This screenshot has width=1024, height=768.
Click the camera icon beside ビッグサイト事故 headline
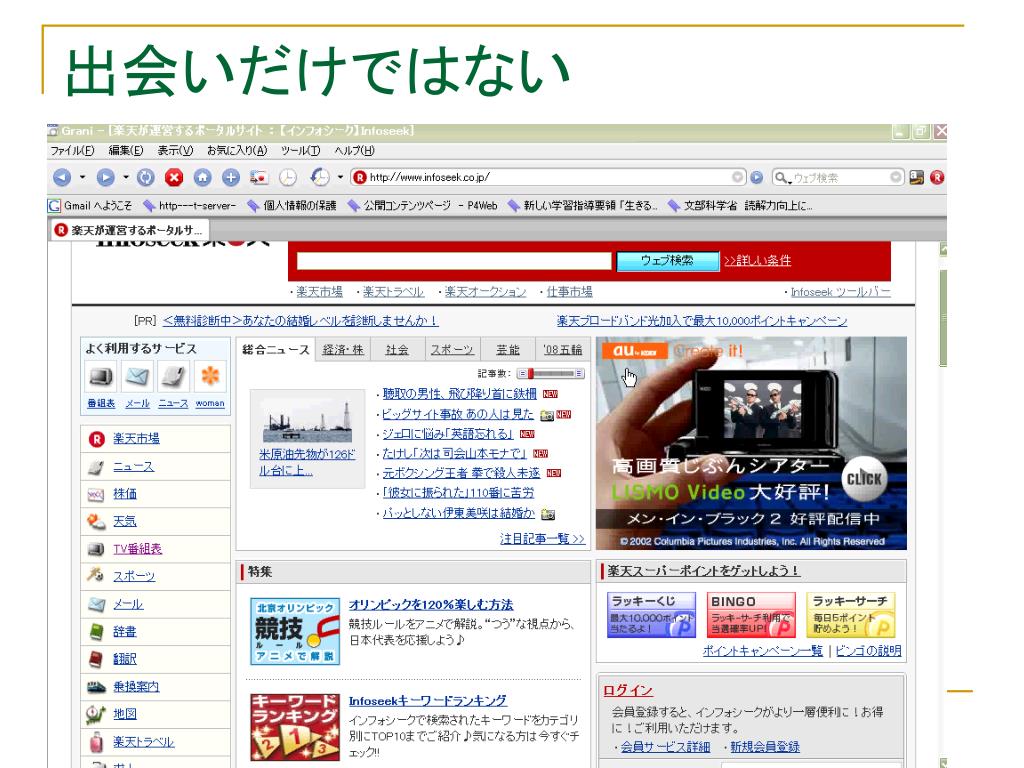547,415
